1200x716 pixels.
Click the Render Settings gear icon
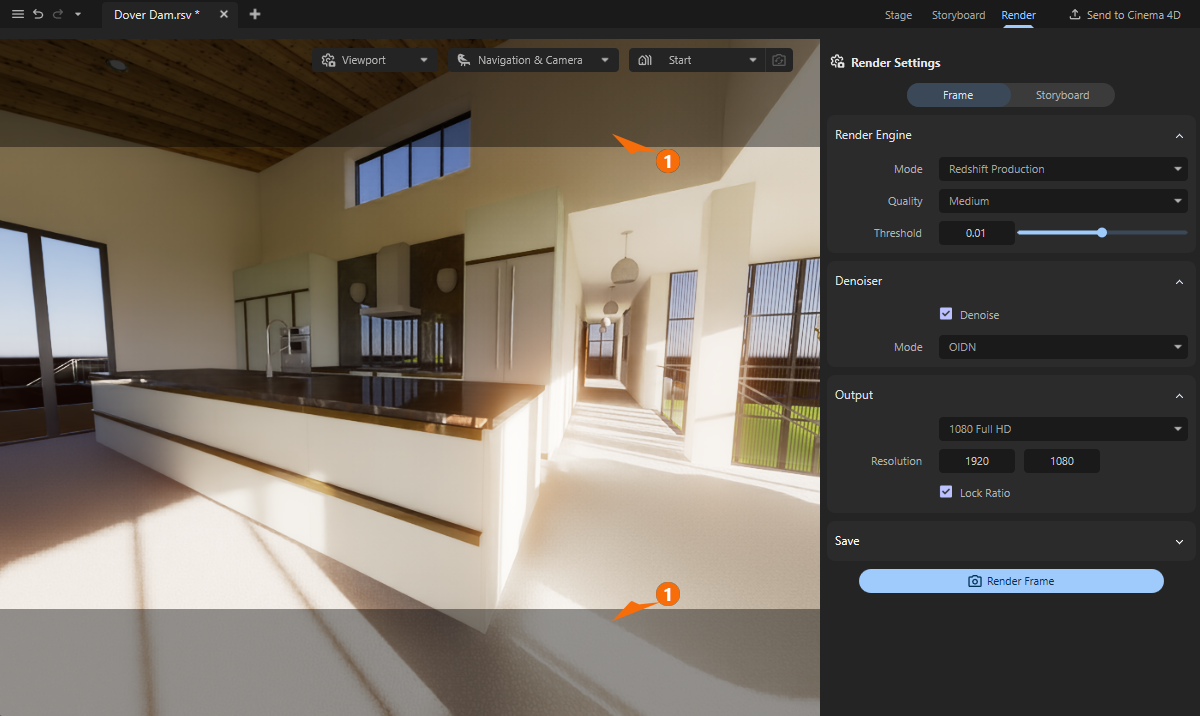pos(836,62)
